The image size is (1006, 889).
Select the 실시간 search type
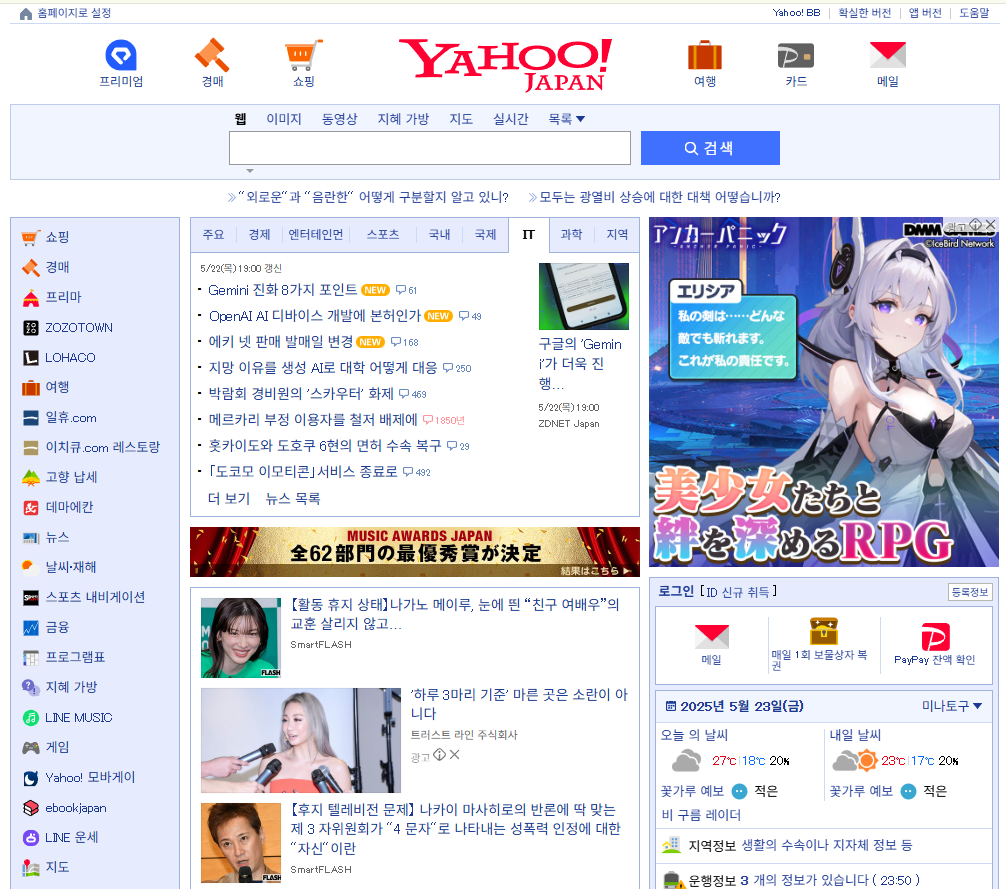[x=511, y=119]
